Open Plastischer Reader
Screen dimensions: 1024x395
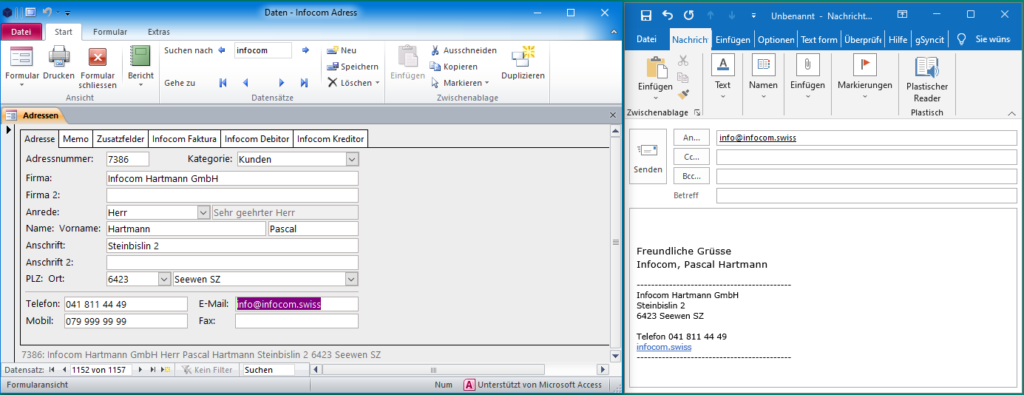(x=927, y=78)
